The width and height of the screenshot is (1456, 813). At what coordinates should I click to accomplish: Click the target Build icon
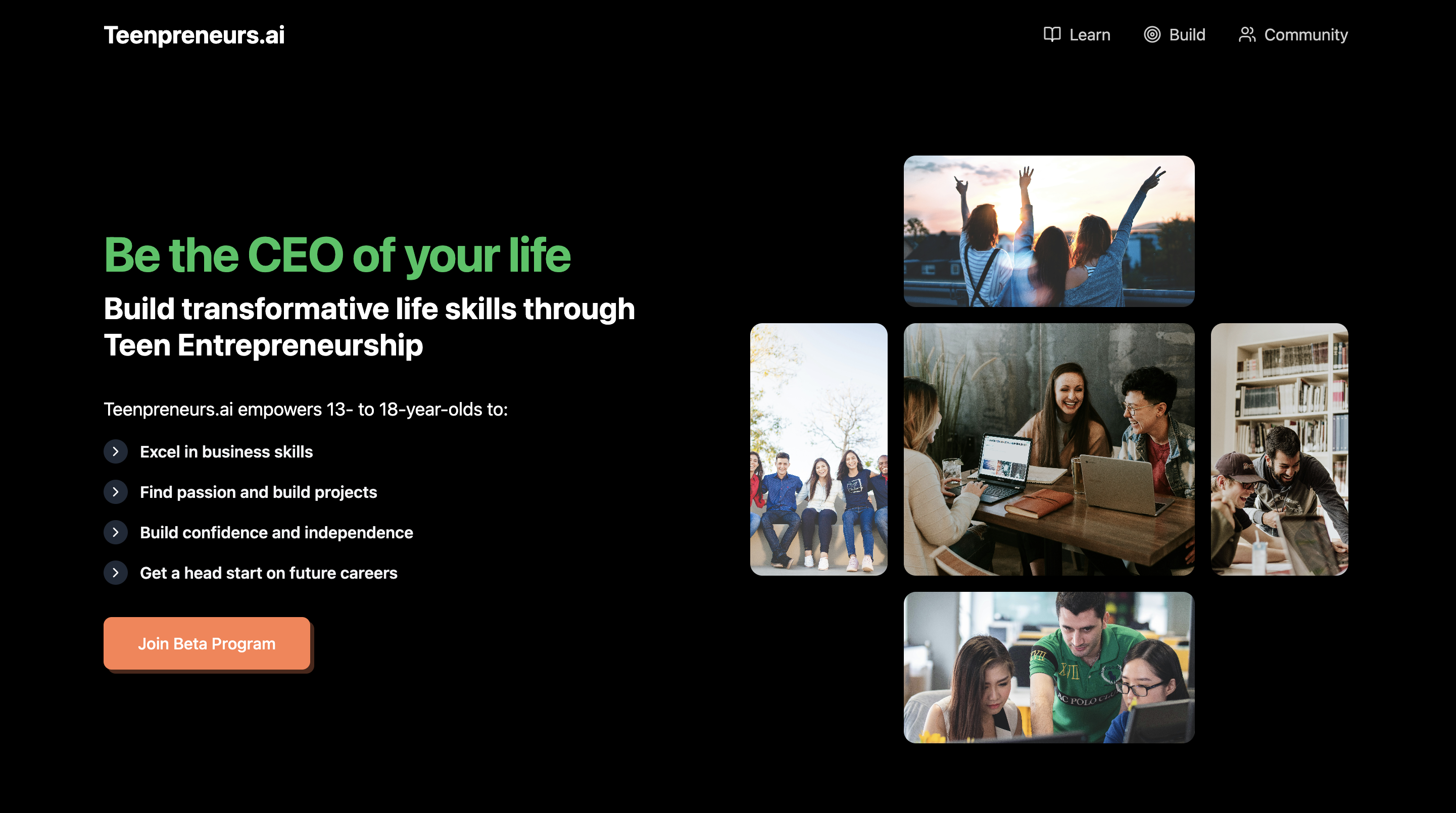[x=1152, y=34]
